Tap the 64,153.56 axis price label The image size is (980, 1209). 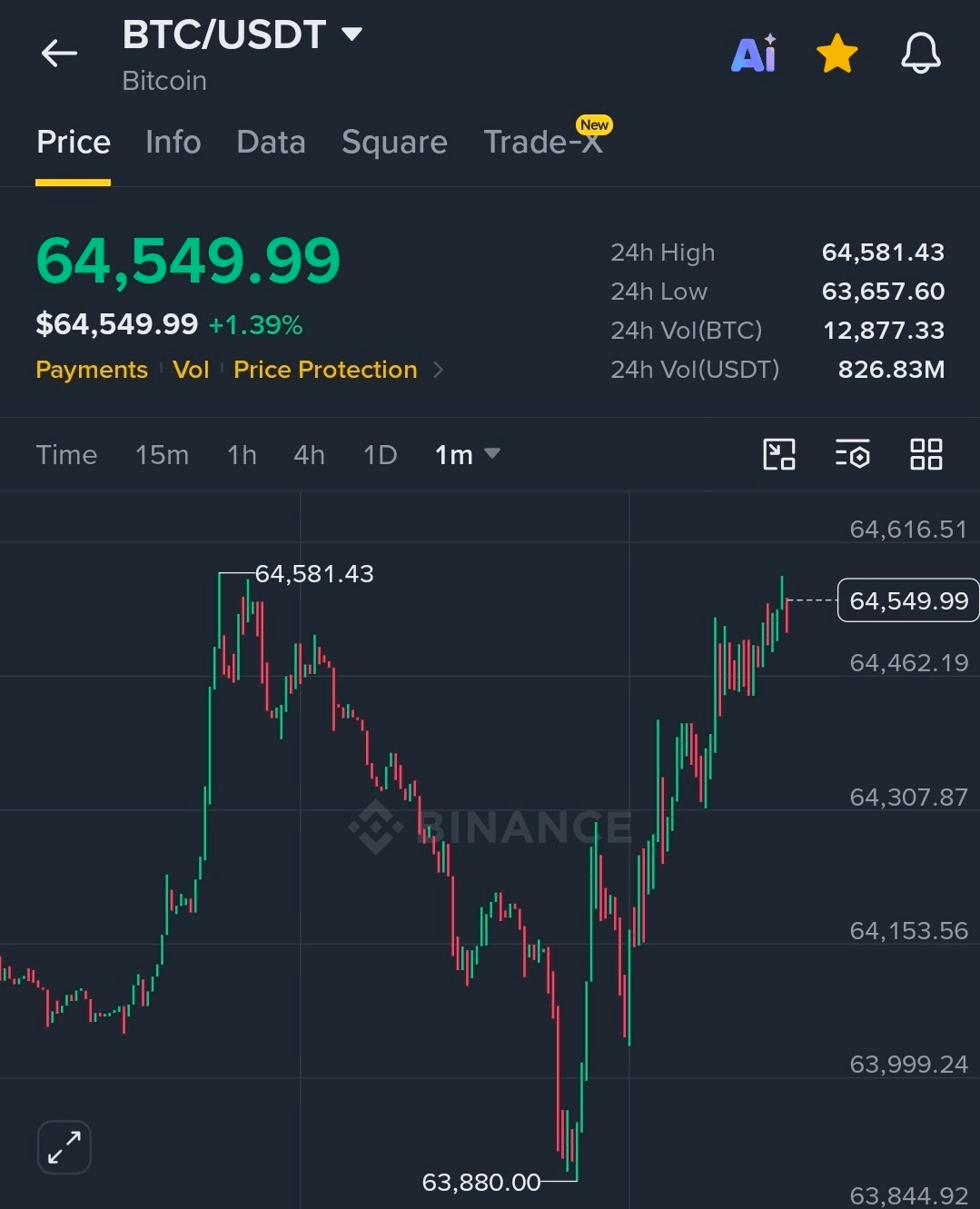pyautogui.click(x=908, y=930)
